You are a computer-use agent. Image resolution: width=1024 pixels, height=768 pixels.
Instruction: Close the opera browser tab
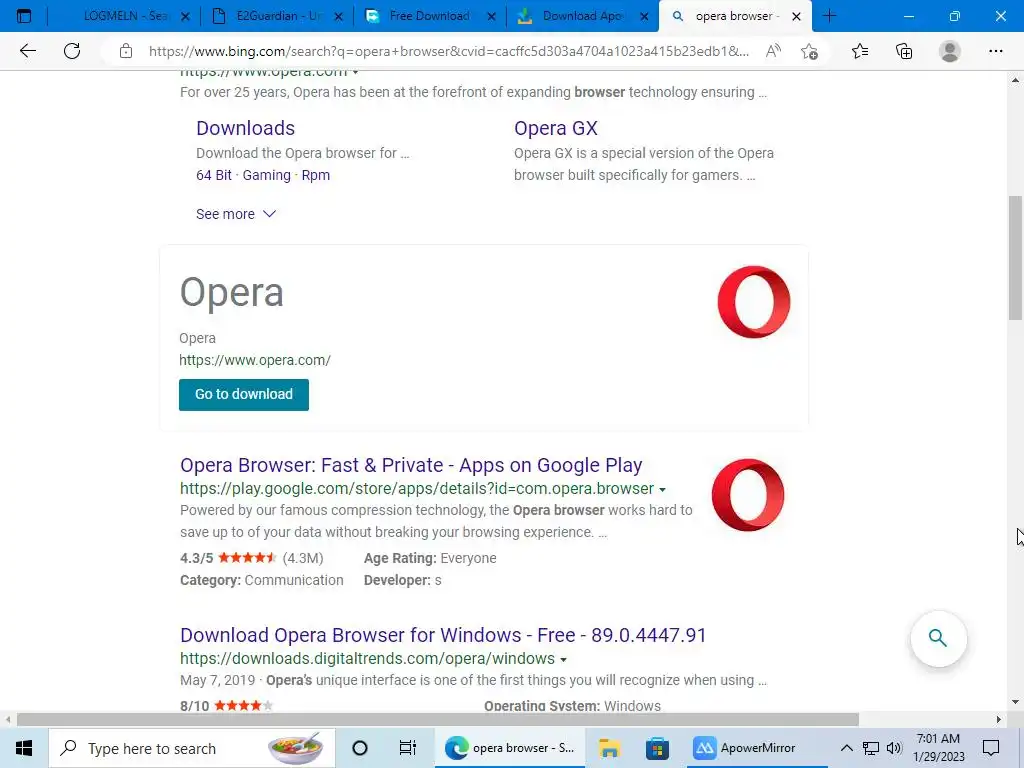(796, 16)
